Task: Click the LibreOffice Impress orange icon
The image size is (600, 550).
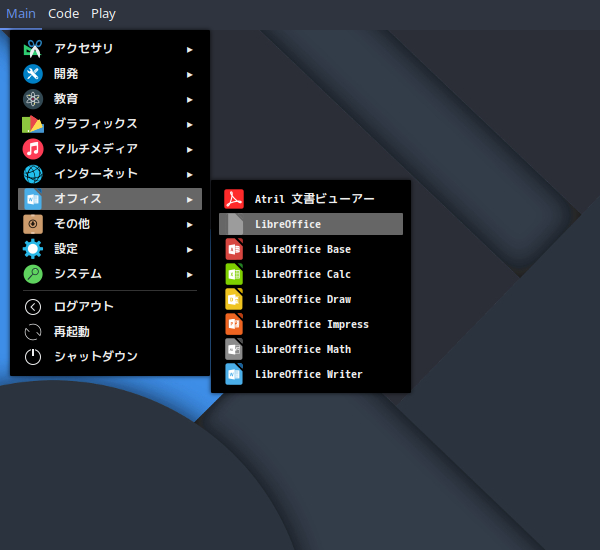Action: [234, 324]
